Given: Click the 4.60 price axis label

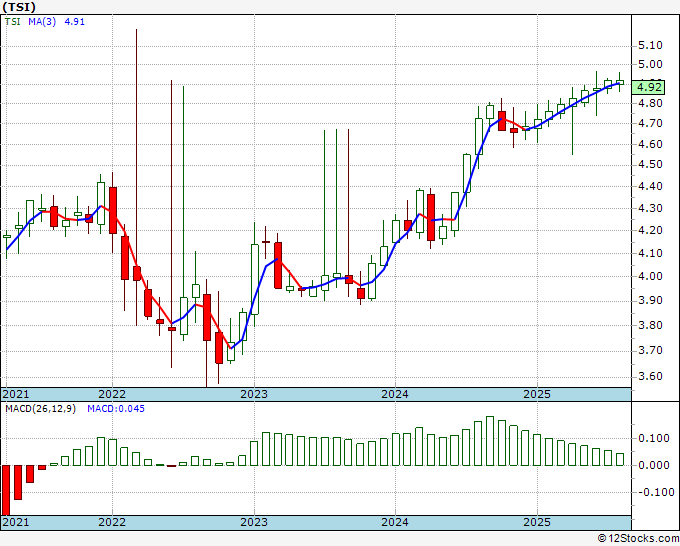Looking at the screenshot, I should coord(650,144).
